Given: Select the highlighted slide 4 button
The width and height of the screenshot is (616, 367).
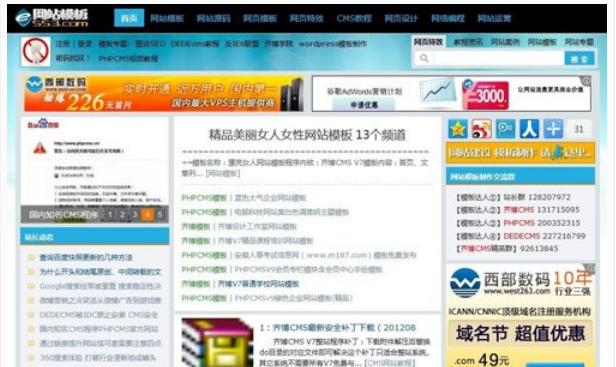Looking at the screenshot, I should point(147,215).
